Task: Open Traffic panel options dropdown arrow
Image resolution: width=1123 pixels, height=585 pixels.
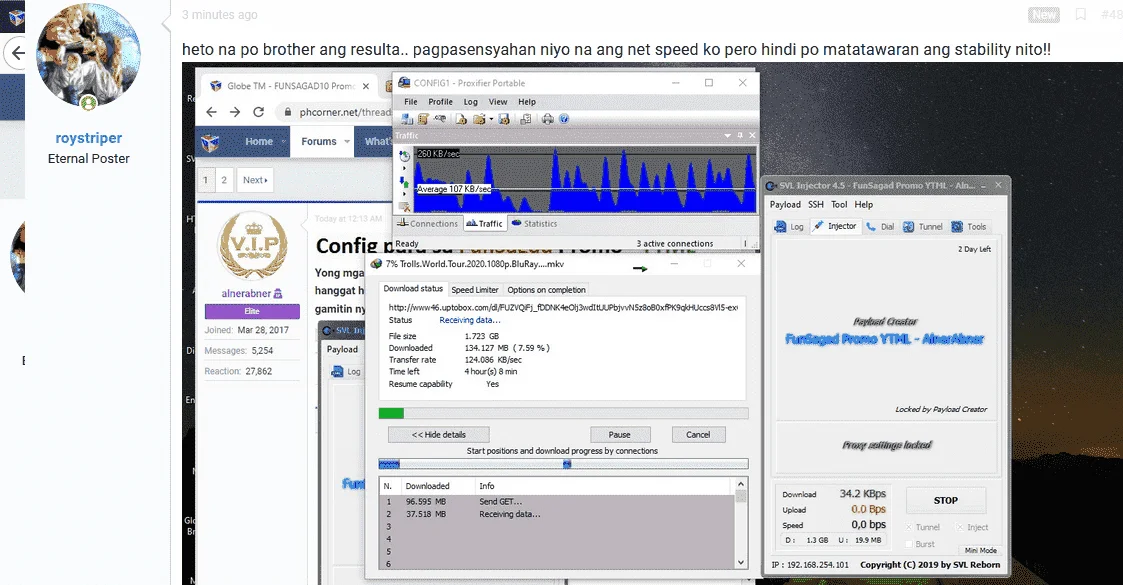Action: (728, 135)
